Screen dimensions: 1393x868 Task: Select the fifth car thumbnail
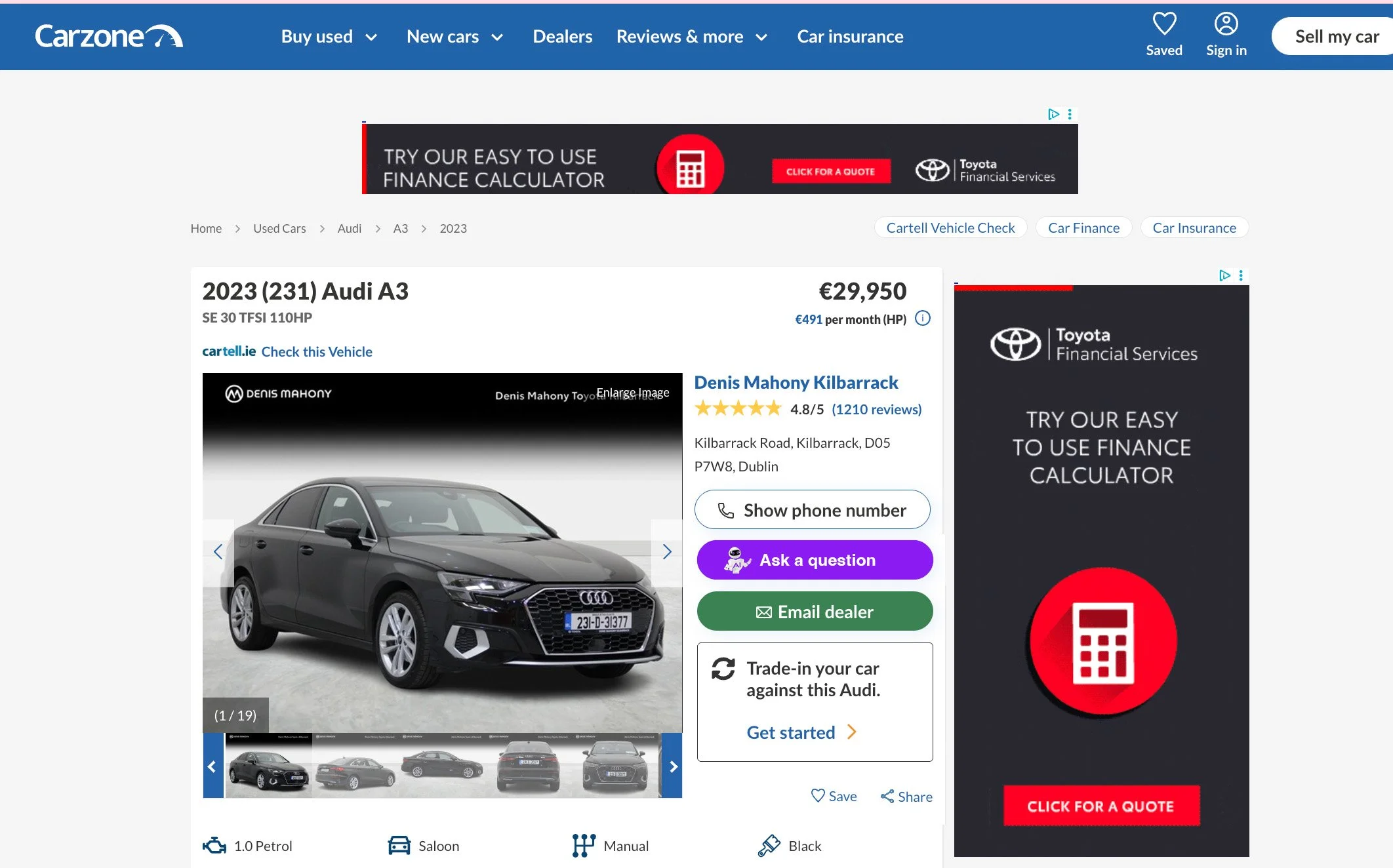click(x=616, y=766)
